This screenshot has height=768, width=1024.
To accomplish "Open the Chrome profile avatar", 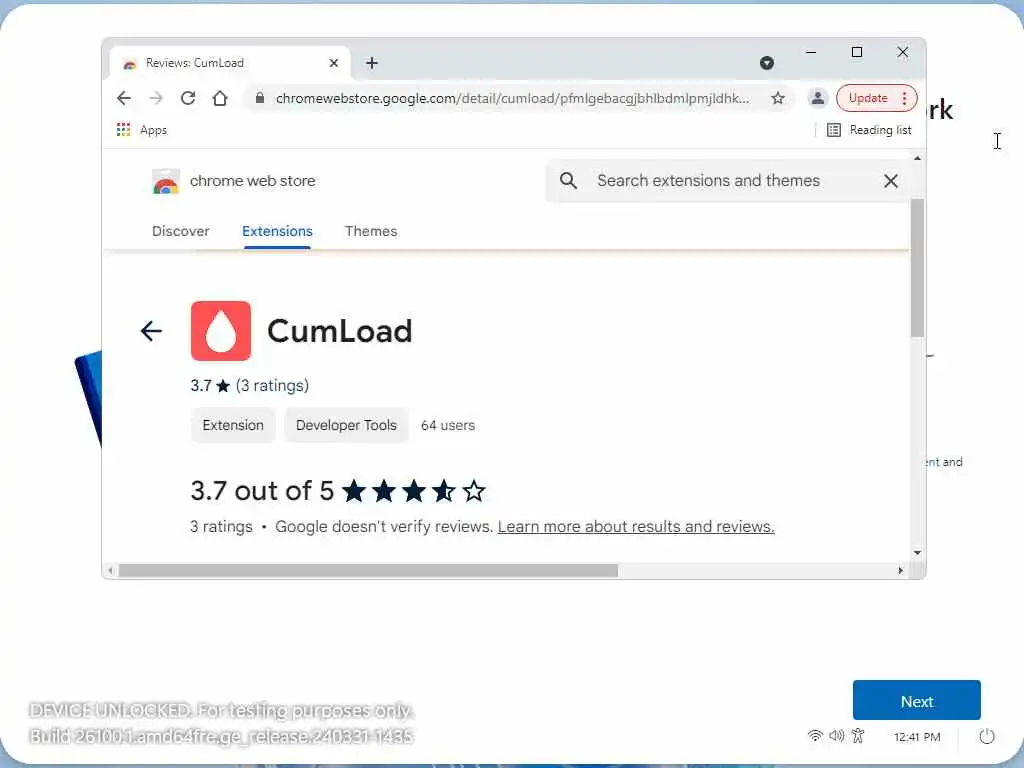I will (x=817, y=98).
